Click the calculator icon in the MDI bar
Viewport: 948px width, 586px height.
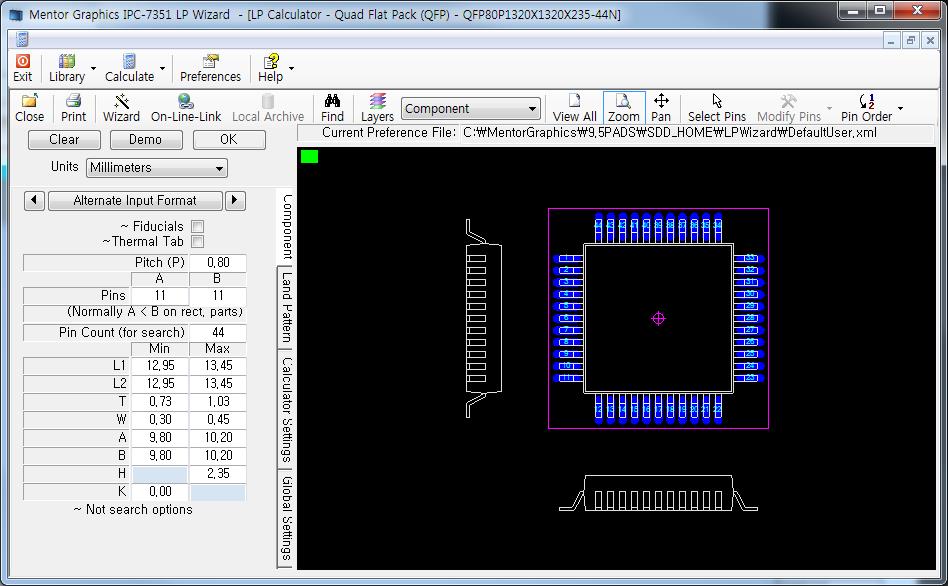pos(22,40)
